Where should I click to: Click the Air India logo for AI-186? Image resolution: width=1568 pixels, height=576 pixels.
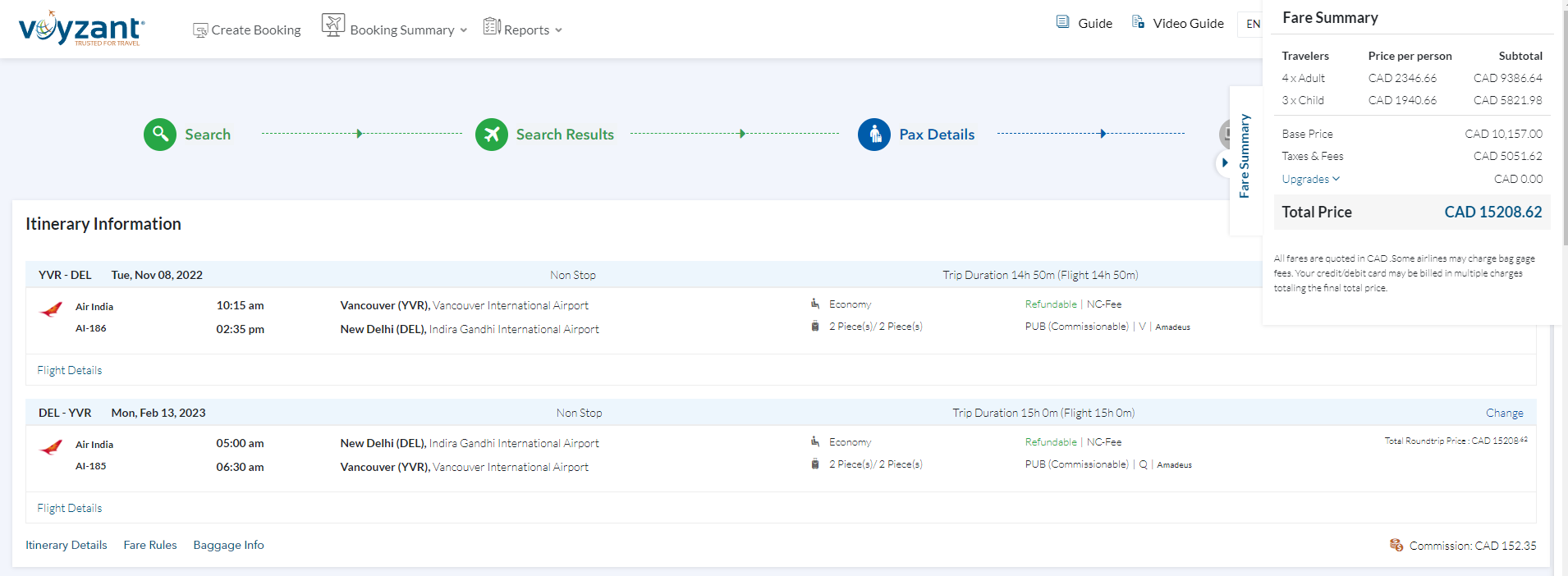pyautogui.click(x=51, y=310)
